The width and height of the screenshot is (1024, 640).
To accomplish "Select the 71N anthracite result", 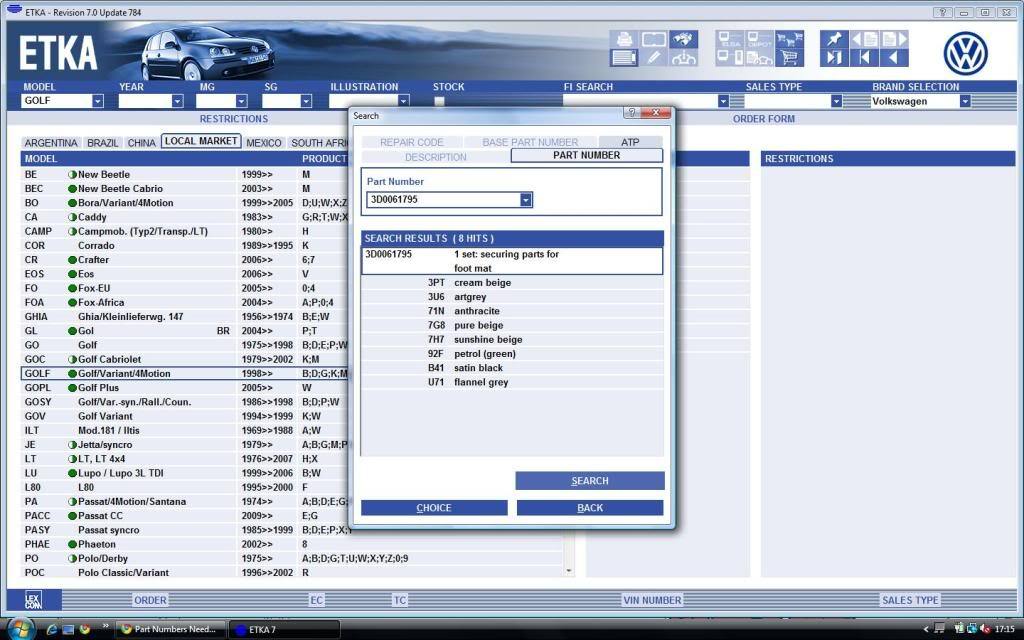I will [x=512, y=311].
